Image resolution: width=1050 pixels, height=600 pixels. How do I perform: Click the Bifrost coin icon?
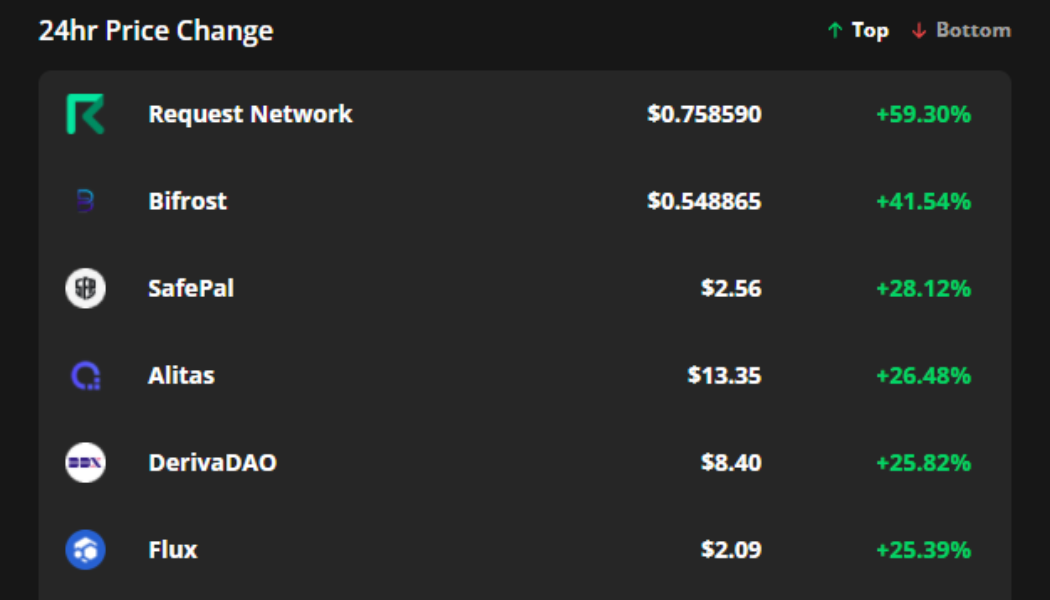86,200
